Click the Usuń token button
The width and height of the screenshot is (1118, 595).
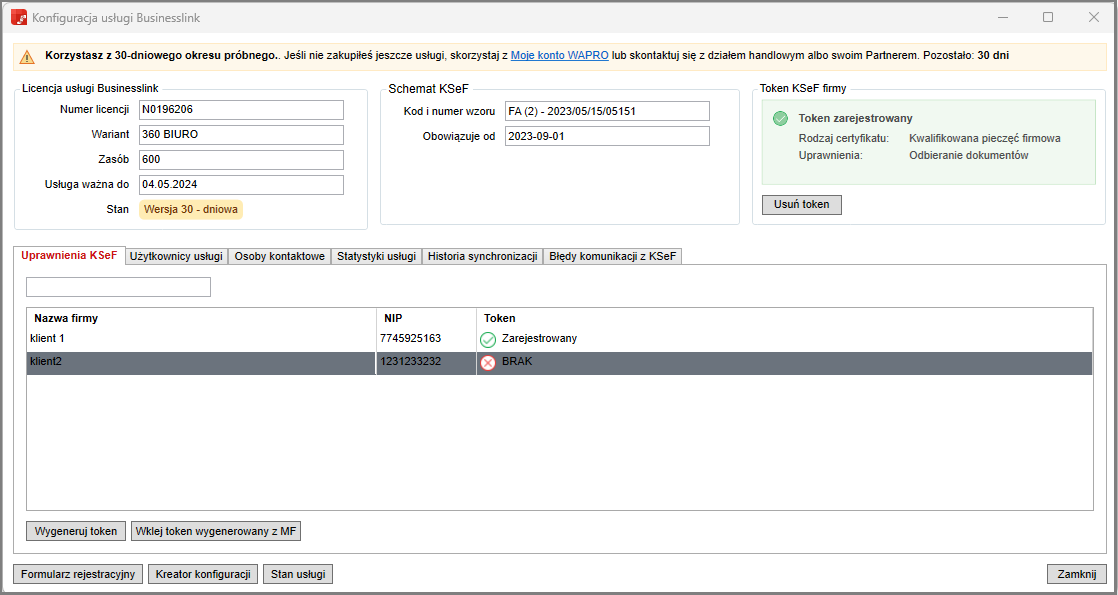[x=801, y=205]
